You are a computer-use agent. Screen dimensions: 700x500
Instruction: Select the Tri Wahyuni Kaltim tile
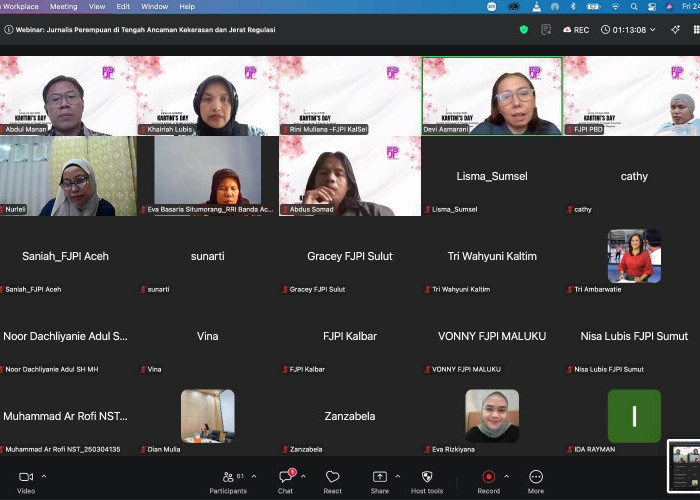point(492,256)
